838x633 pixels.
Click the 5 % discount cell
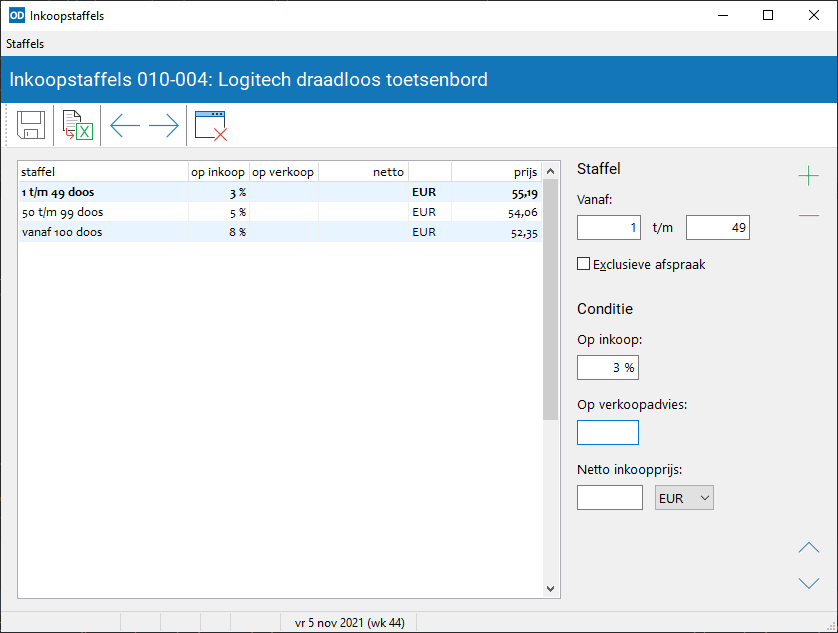click(219, 212)
